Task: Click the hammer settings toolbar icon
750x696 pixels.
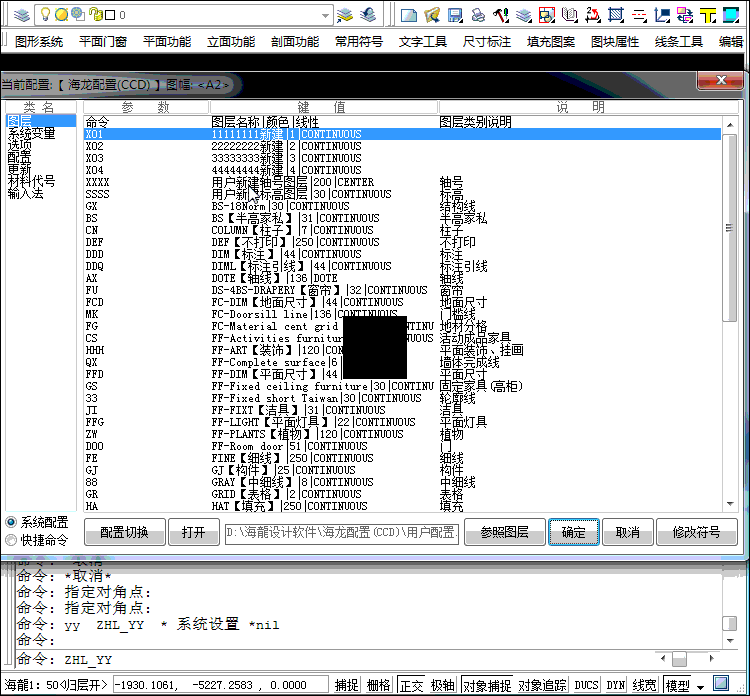Action: click(501, 15)
